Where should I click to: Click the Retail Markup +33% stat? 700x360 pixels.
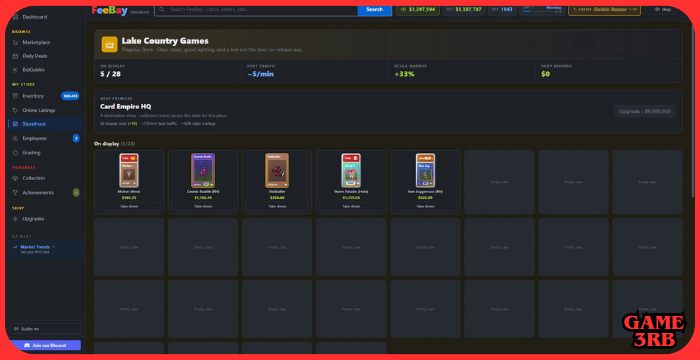[462, 71]
